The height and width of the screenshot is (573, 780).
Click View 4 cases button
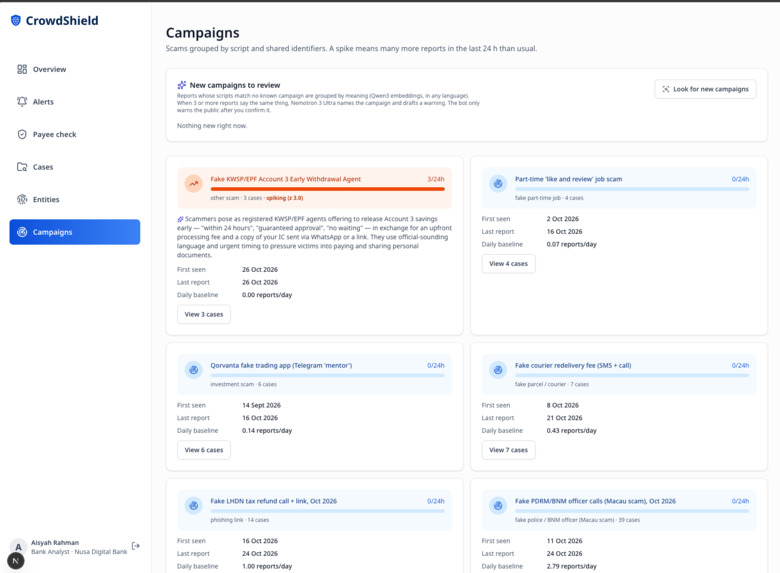[x=508, y=264]
